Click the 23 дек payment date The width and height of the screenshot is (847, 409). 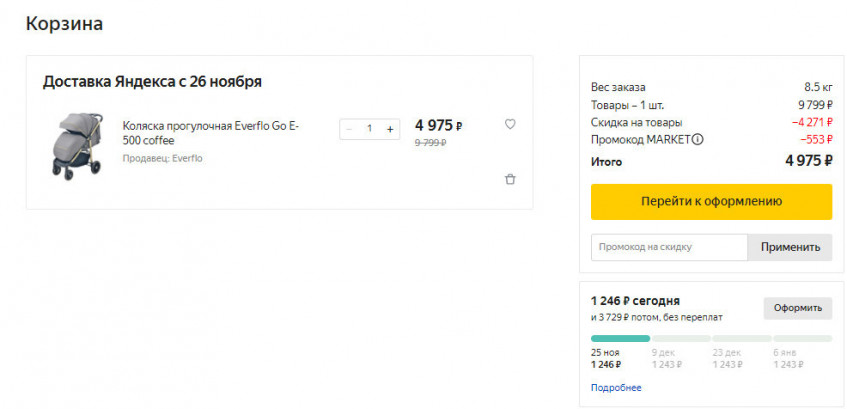coord(726,352)
